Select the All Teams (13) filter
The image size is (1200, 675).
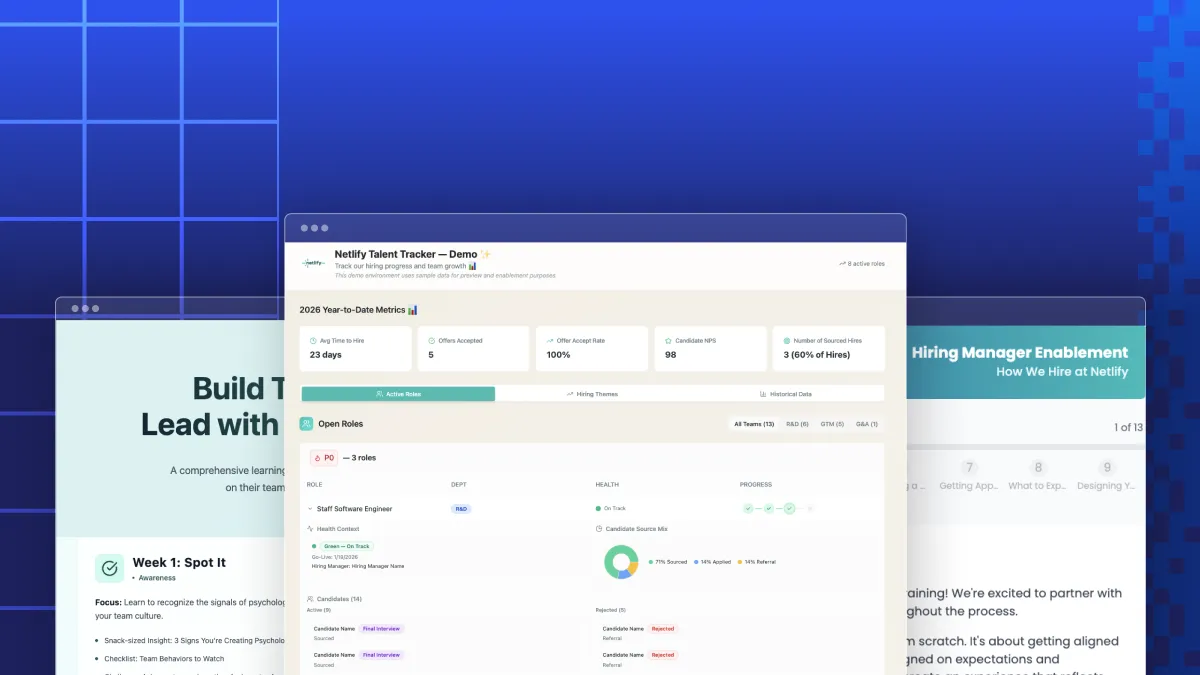754,424
